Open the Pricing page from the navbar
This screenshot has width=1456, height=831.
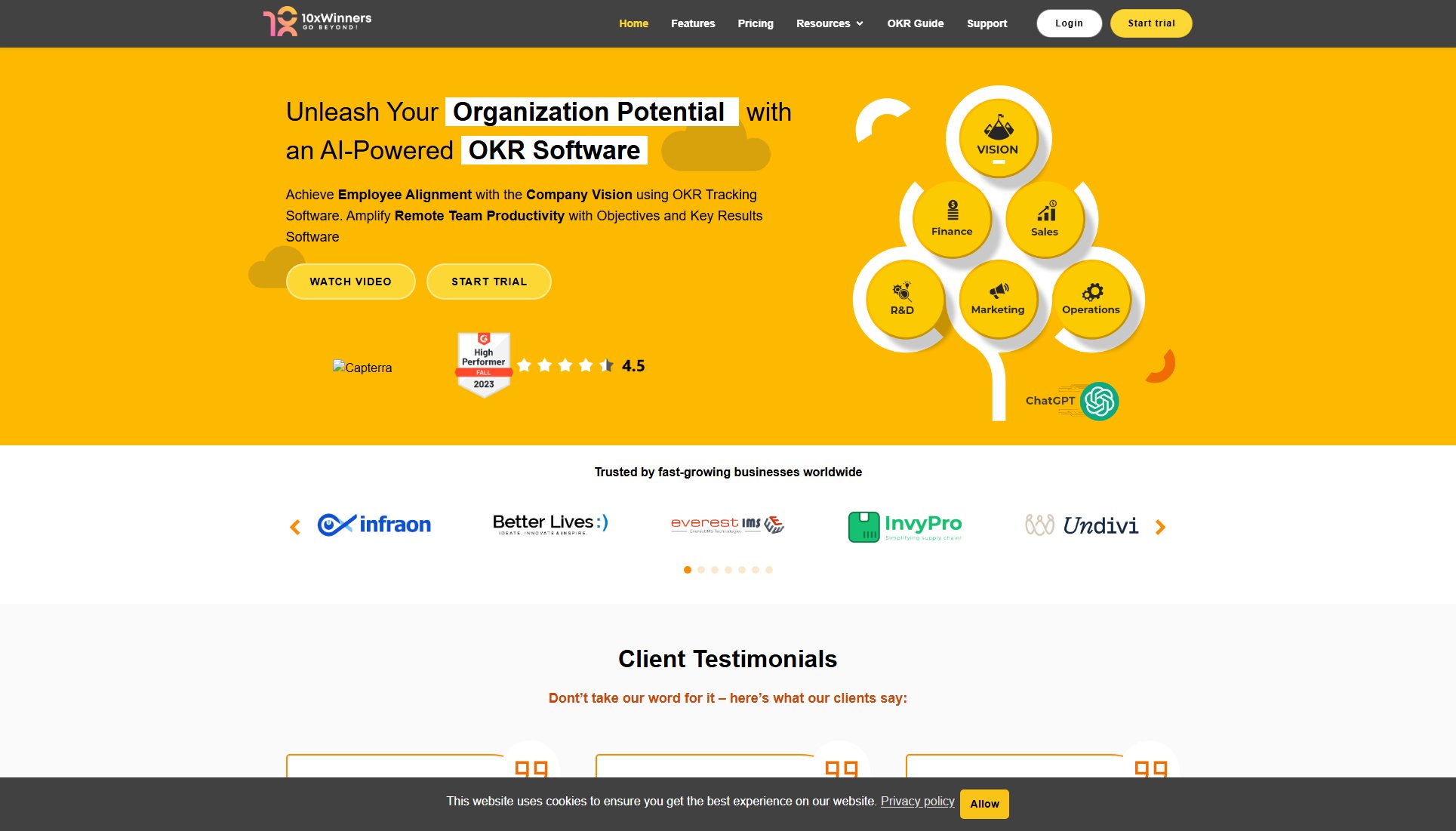[755, 23]
